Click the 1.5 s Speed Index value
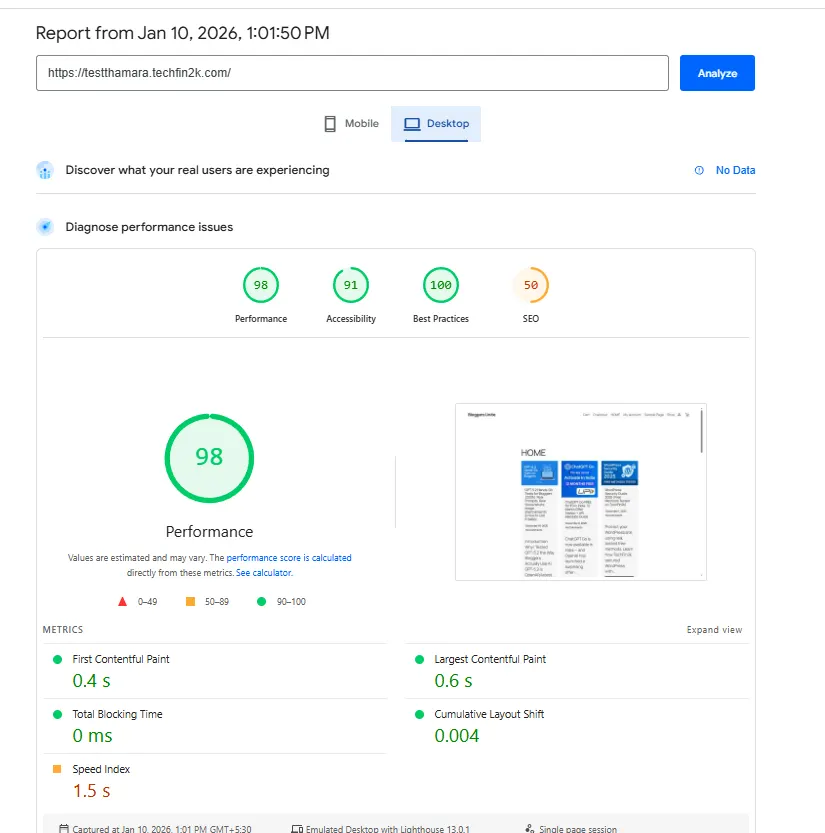 pyautogui.click(x=91, y=791)
